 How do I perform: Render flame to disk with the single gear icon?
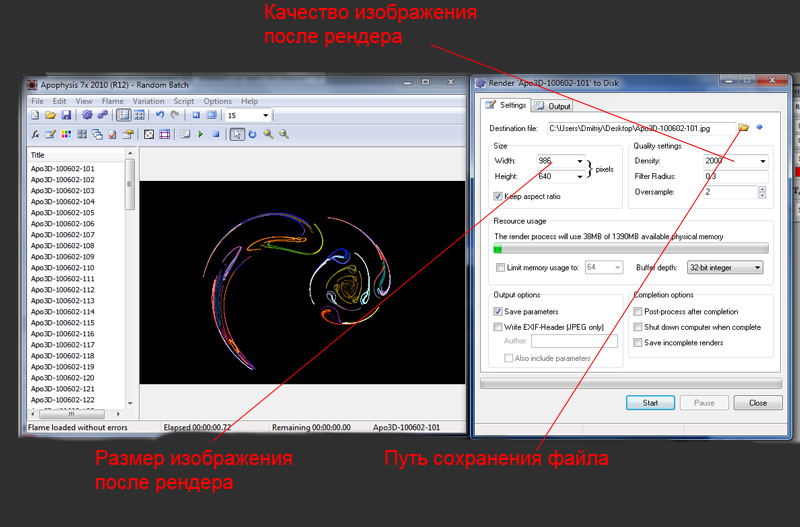pyautogui.click(x=87, y=115)
